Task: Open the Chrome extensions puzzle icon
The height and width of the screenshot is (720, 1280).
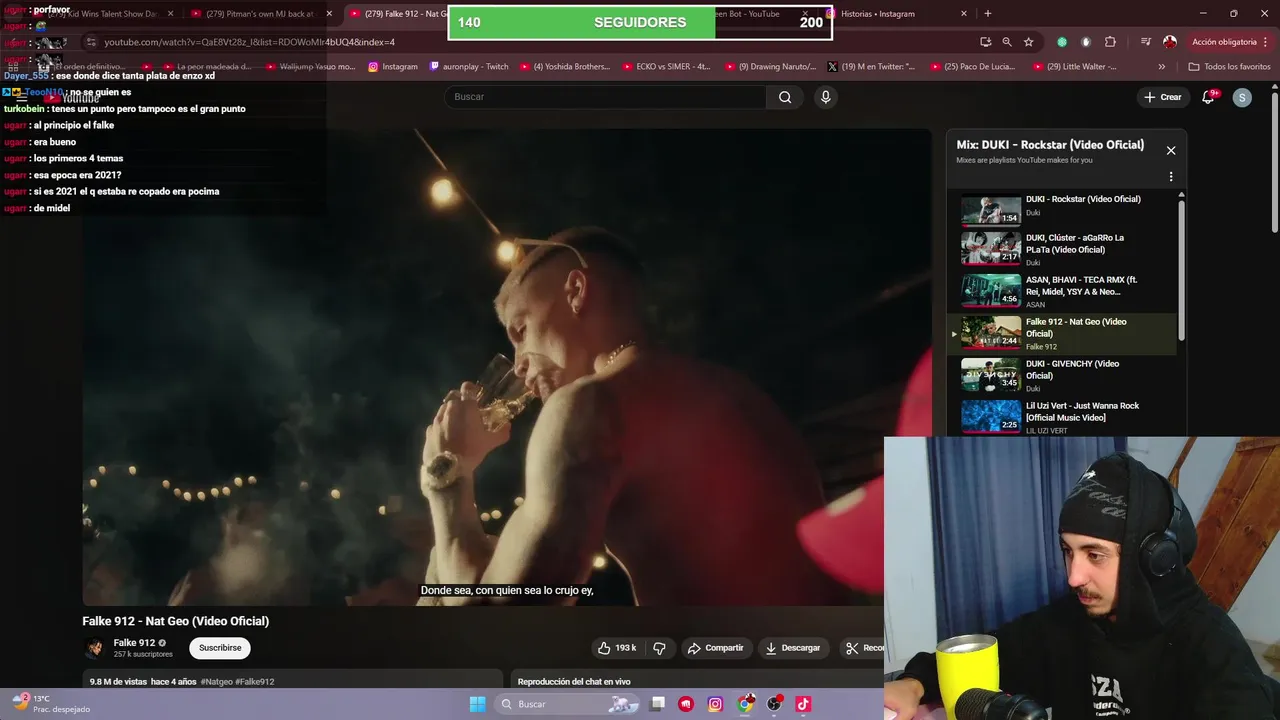Action: point(1110,42)
